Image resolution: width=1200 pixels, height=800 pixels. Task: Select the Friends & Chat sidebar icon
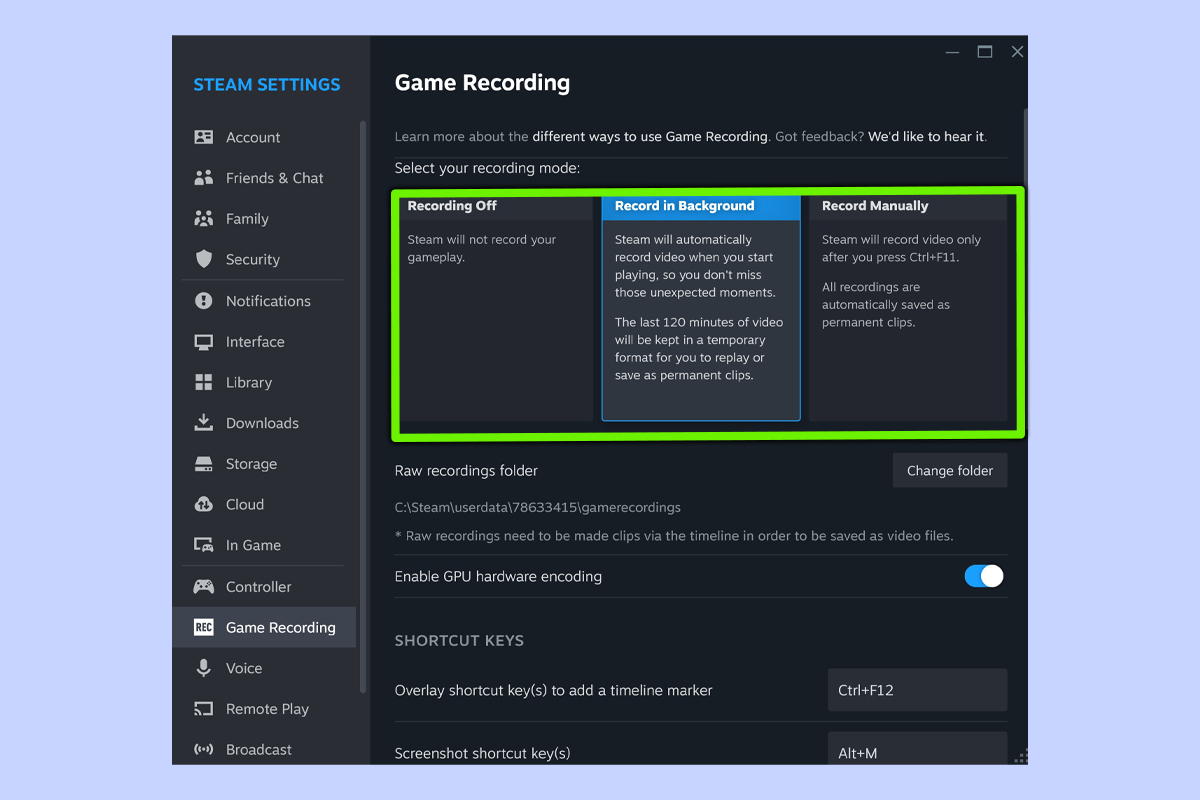pyautogui.click(x=203, y=178)
